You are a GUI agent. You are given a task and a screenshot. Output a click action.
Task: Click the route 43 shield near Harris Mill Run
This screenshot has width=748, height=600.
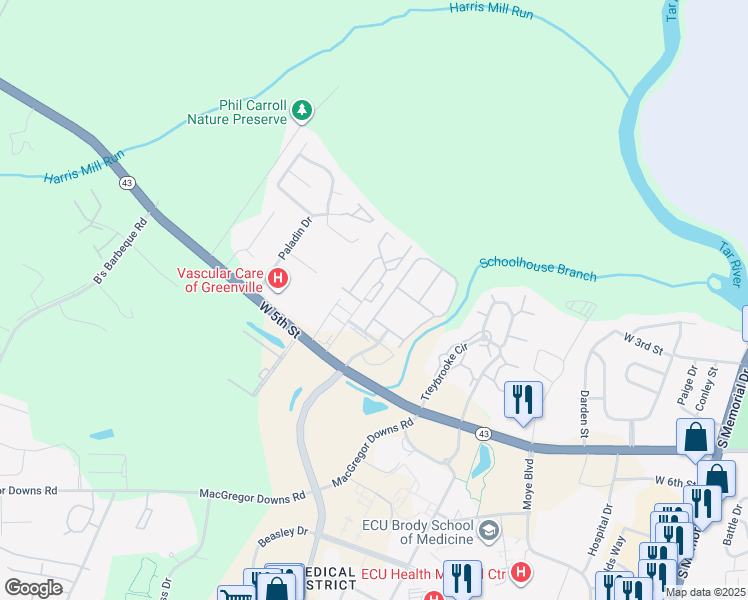[x=127, y=183]
